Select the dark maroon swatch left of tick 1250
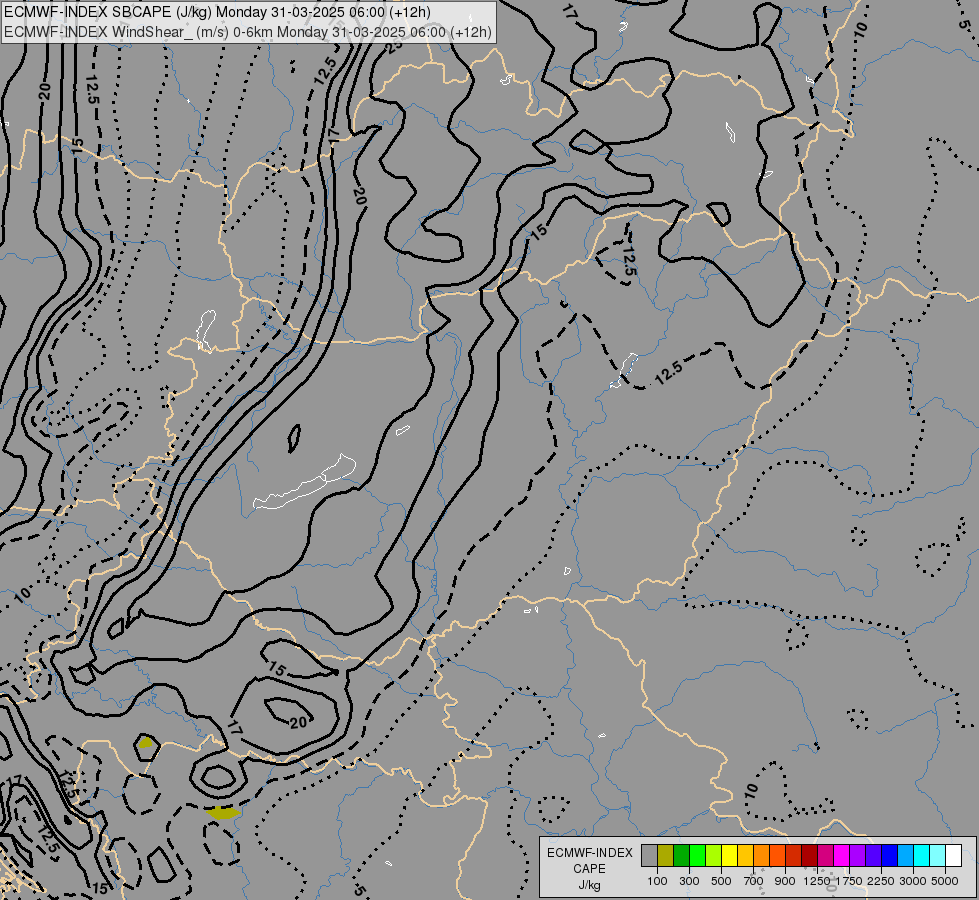 810,856
